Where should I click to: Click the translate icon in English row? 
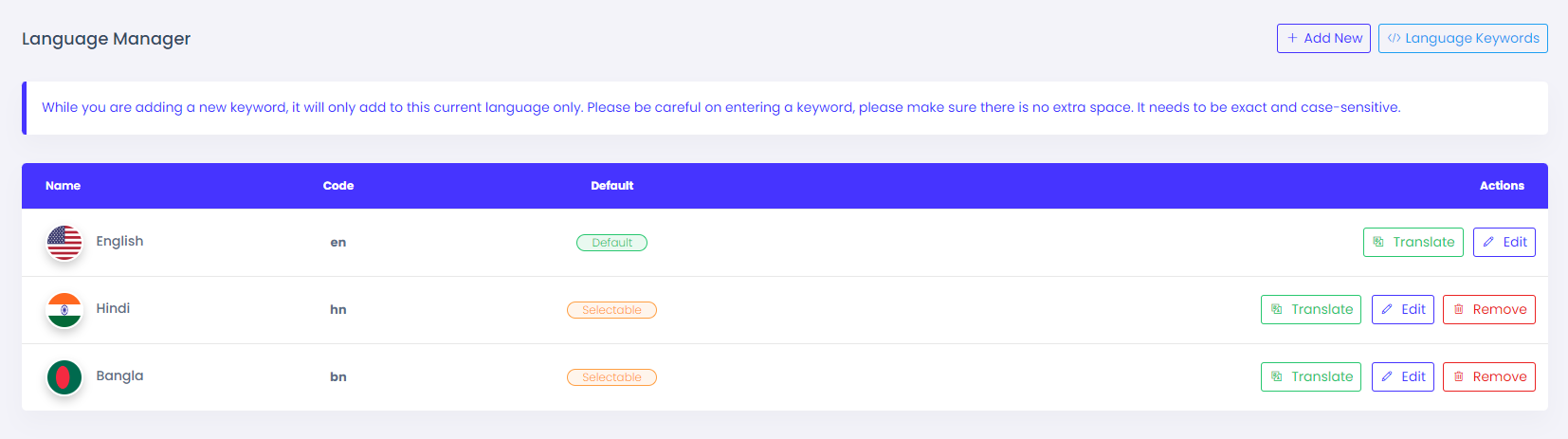click(x=1379, y=242)
